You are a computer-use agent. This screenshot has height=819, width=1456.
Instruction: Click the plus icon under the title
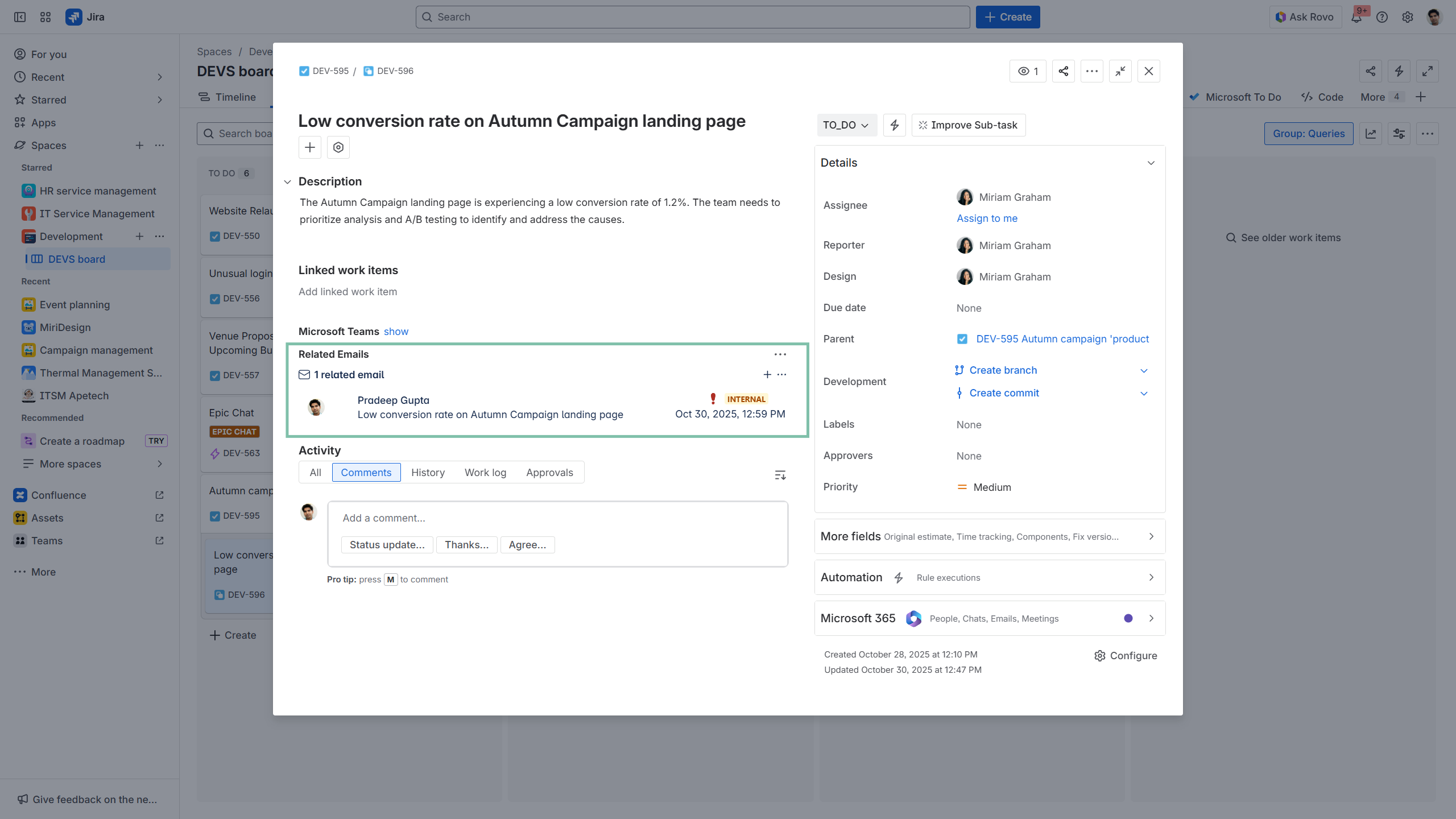click(x=309, y=147)
